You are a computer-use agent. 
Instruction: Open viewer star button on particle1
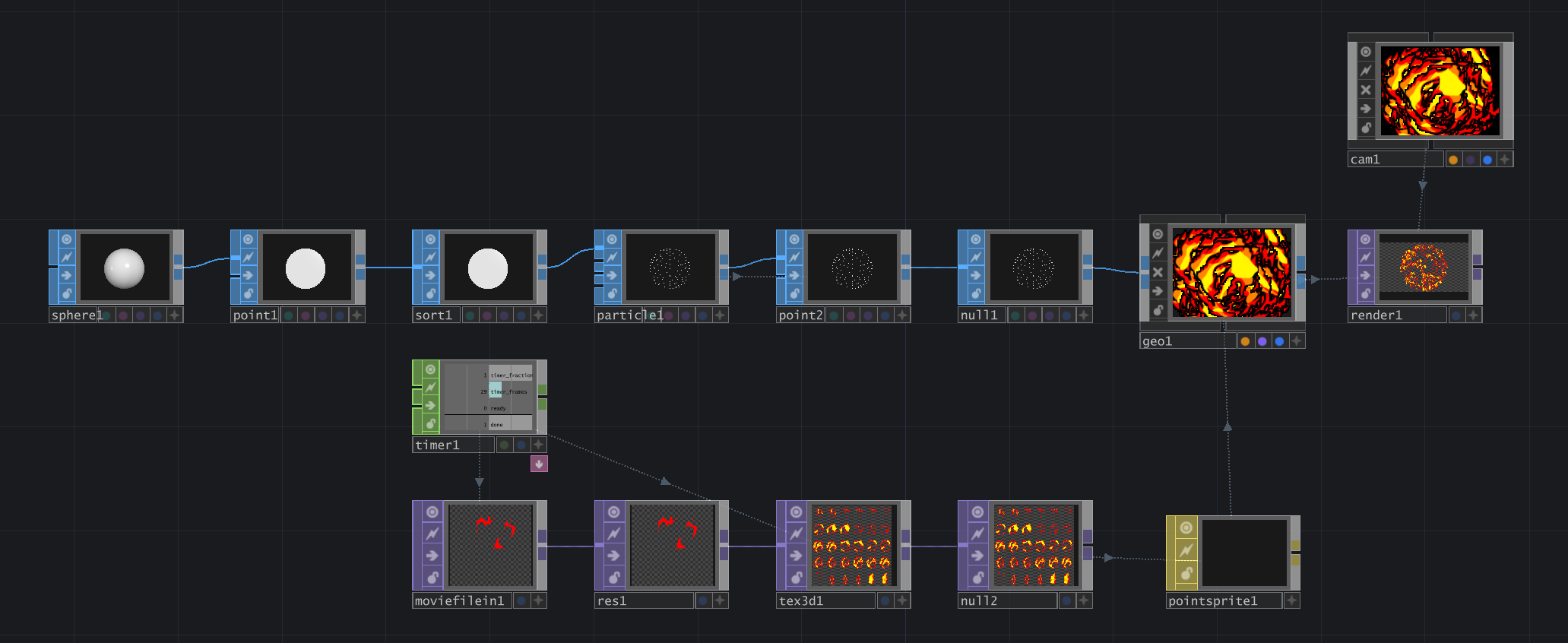pyautogui.click(x=721, y=315)
